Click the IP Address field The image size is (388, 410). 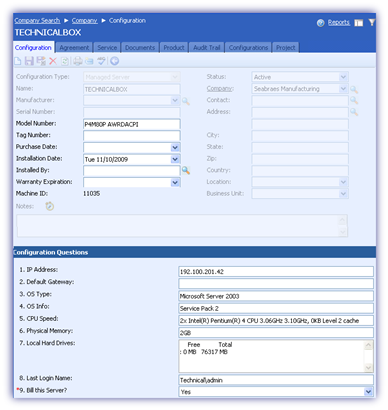(x=276, y=271)
